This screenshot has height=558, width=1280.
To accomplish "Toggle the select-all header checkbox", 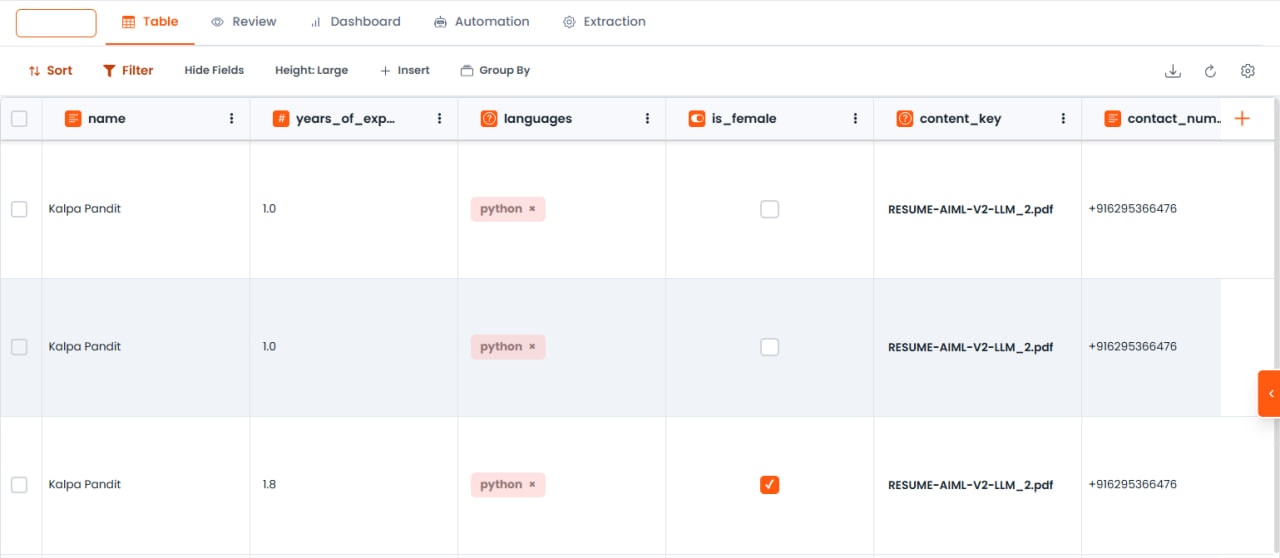I will coord(19,119).
